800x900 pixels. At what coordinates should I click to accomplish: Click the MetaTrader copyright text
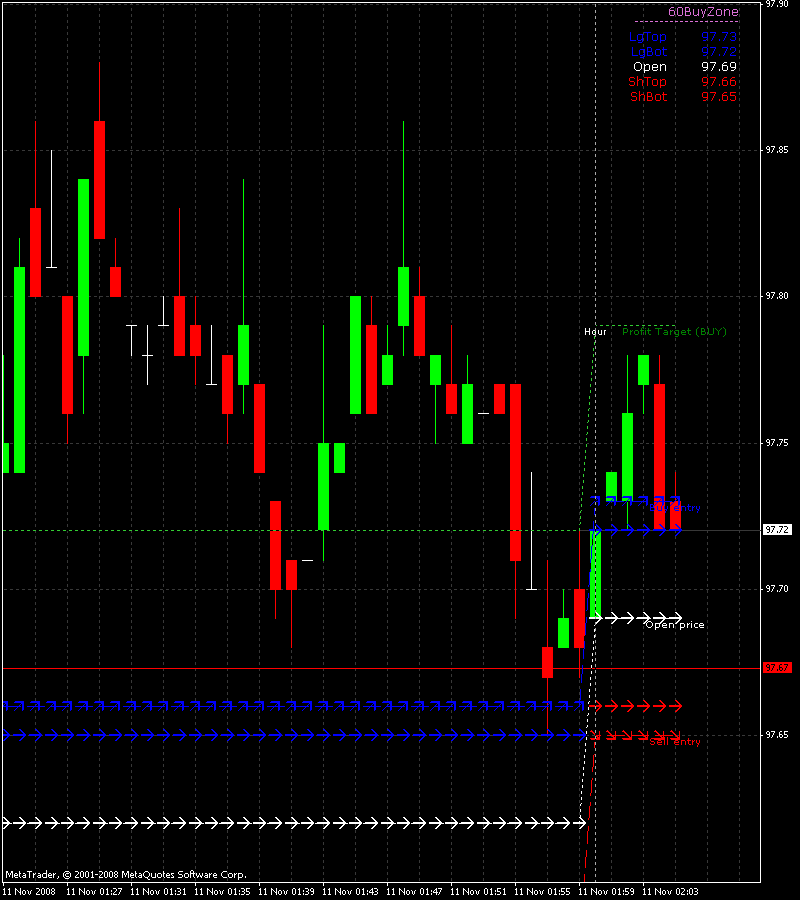click(126, 875)
